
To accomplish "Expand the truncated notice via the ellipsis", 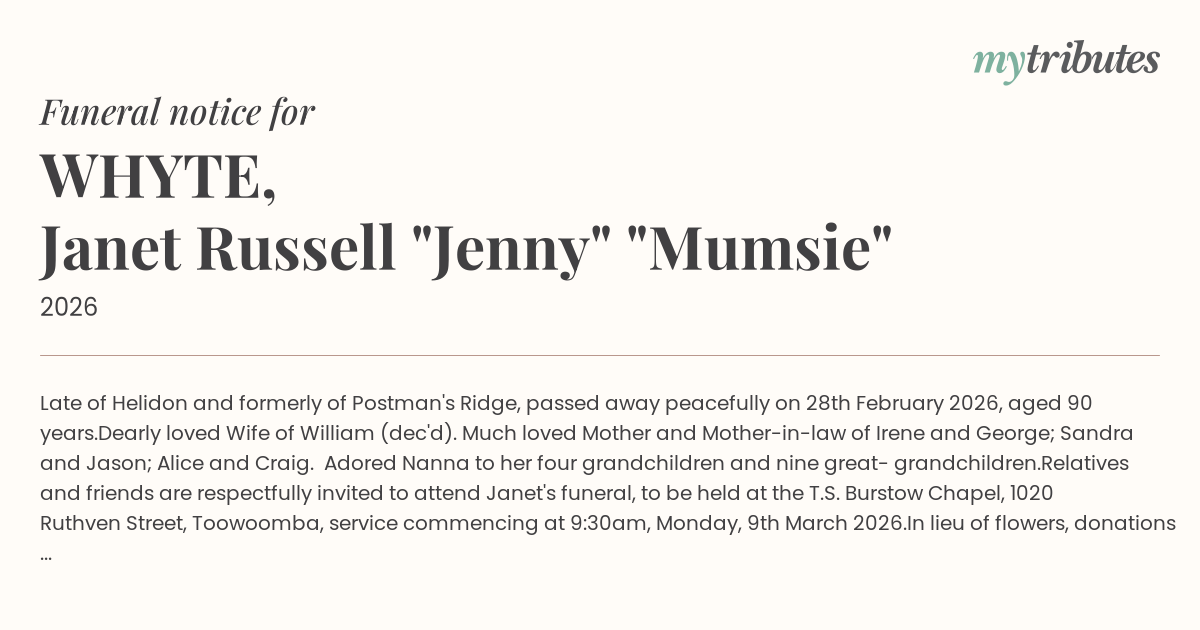I will (46, 553).
